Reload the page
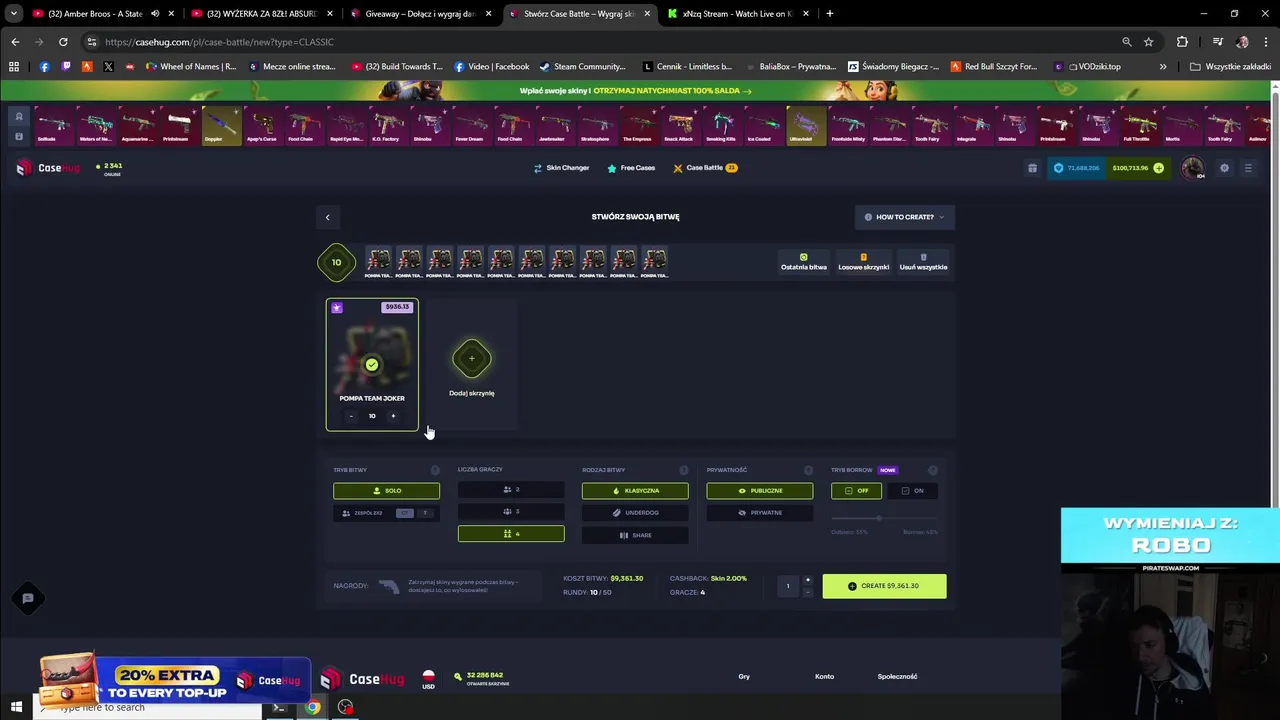 click(x=63, y=42)
